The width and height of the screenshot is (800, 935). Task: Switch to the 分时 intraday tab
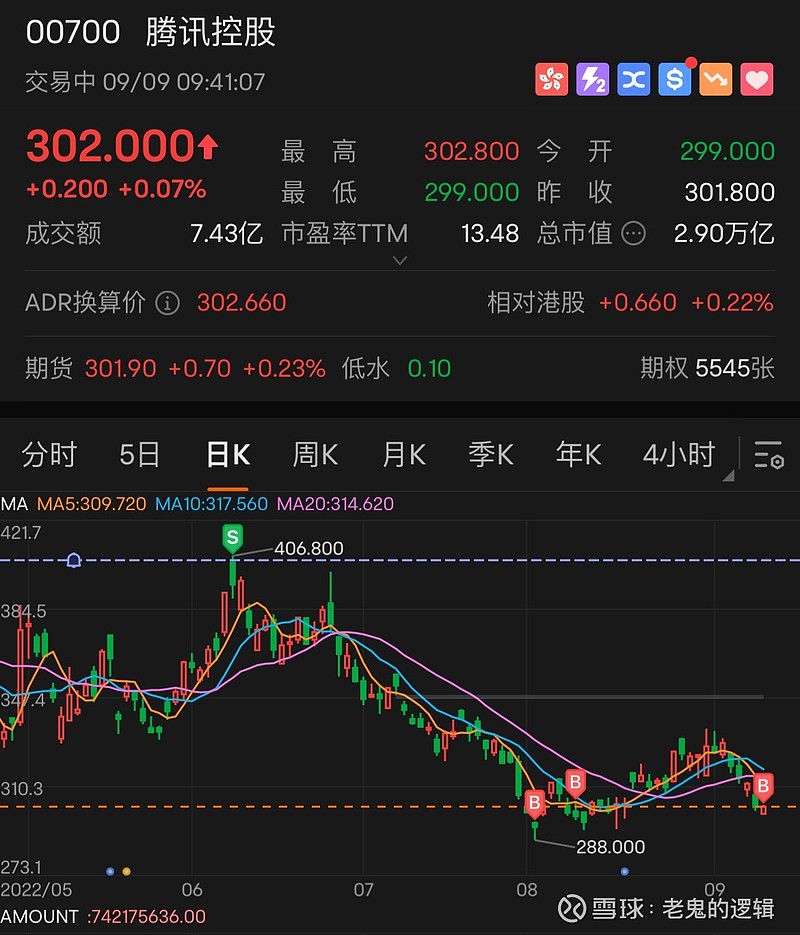(x=47, y=455)
